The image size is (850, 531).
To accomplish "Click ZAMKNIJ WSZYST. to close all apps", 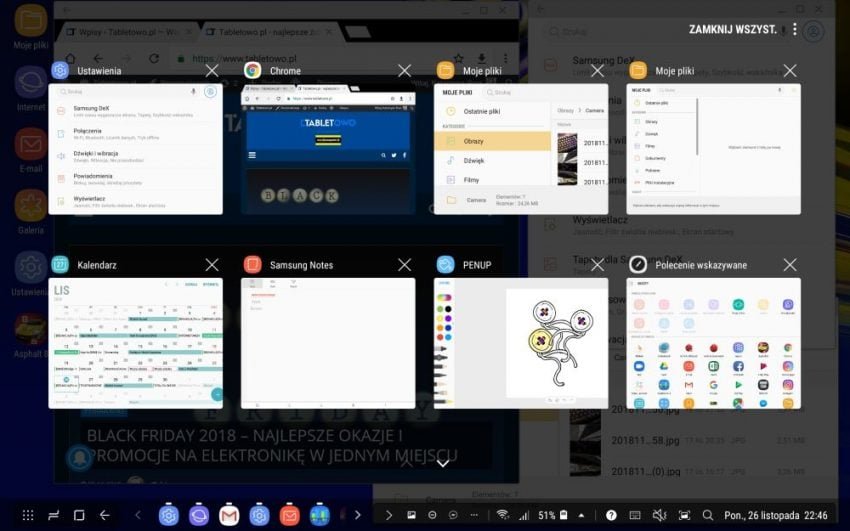I will 732,29.
